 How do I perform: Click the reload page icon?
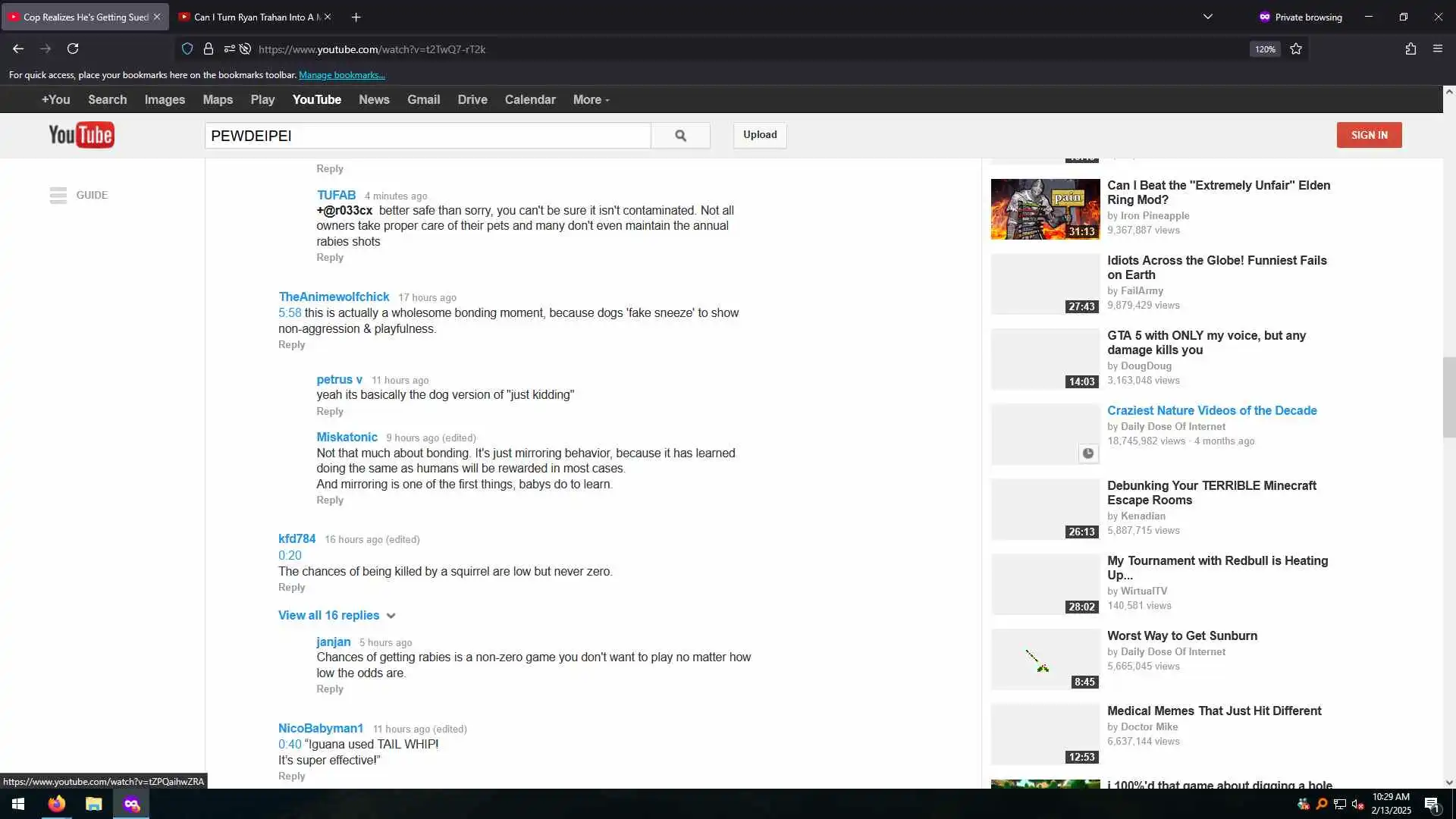click(73, 49)
